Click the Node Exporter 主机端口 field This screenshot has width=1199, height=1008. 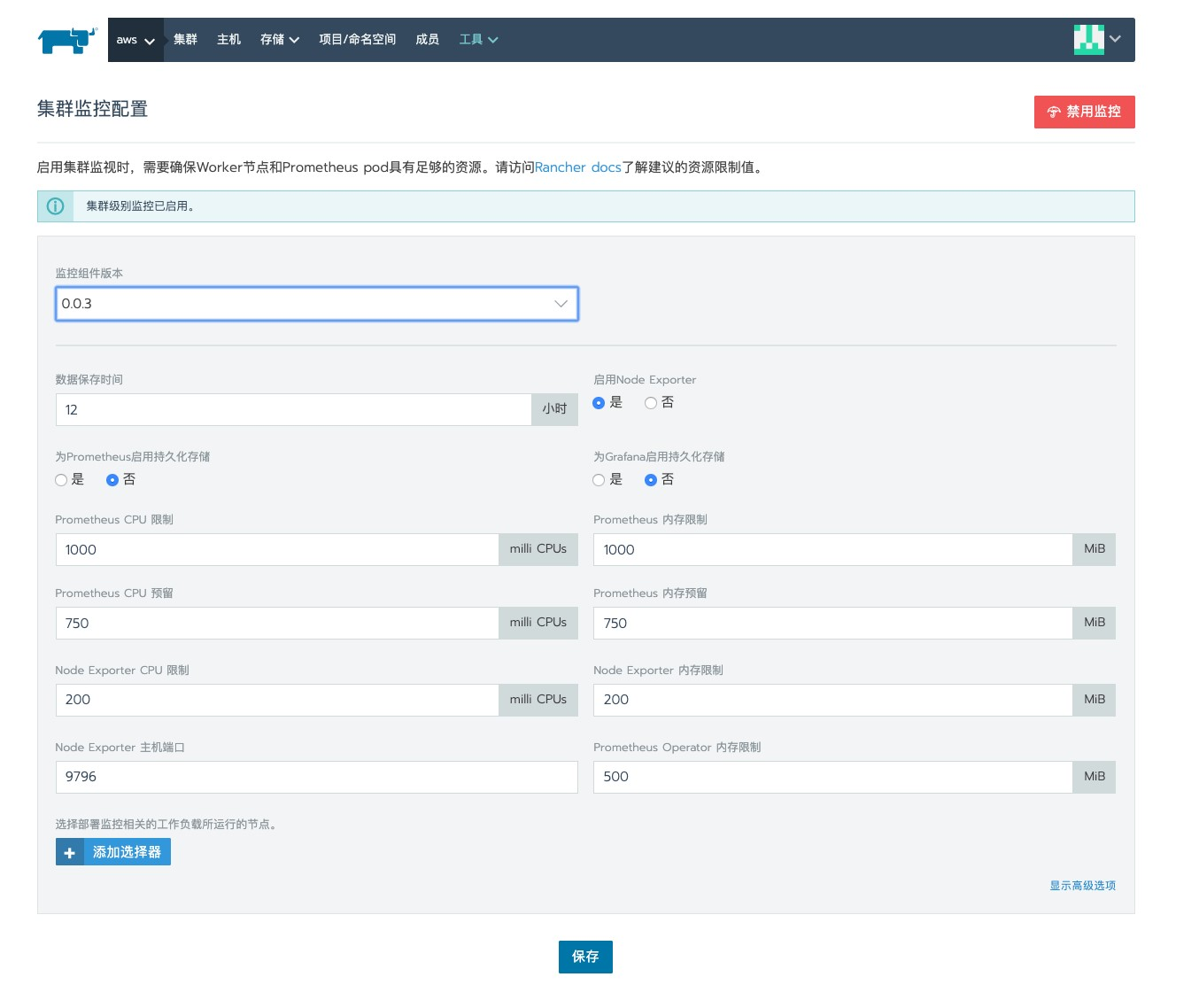[x=317, y=777]
